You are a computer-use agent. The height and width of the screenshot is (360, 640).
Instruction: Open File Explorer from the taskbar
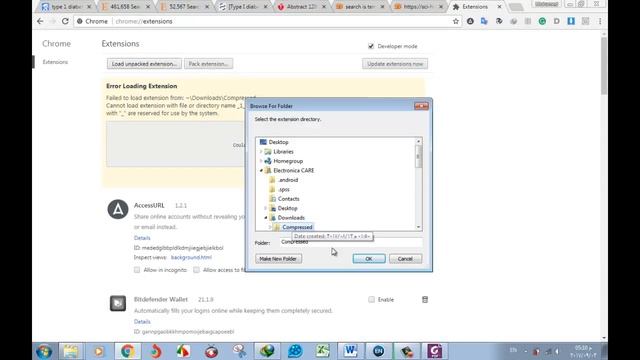[71, 351]
